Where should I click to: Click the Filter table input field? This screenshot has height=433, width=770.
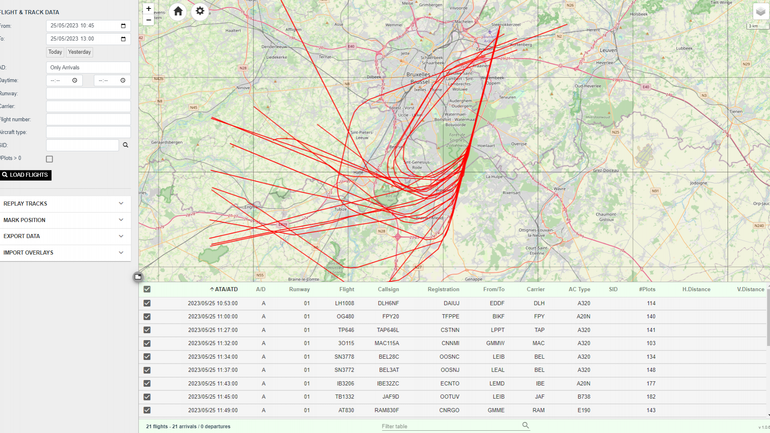click(x=450, y=426)
